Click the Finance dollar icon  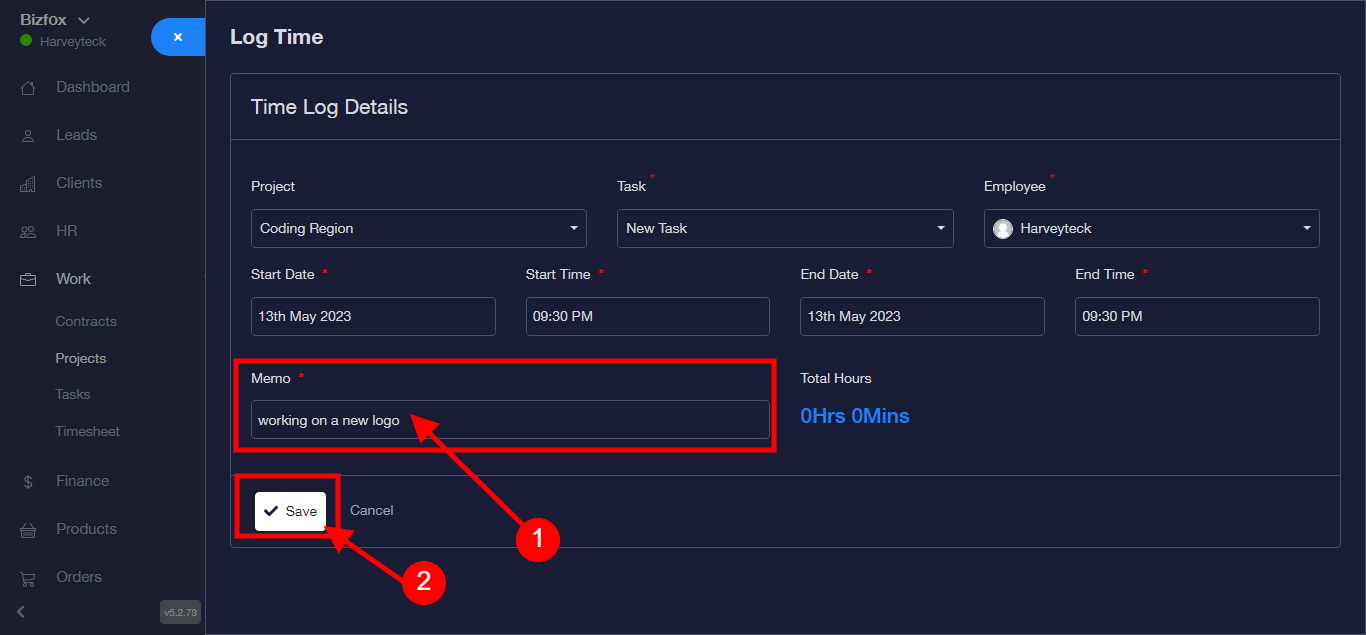pos(28,482)
